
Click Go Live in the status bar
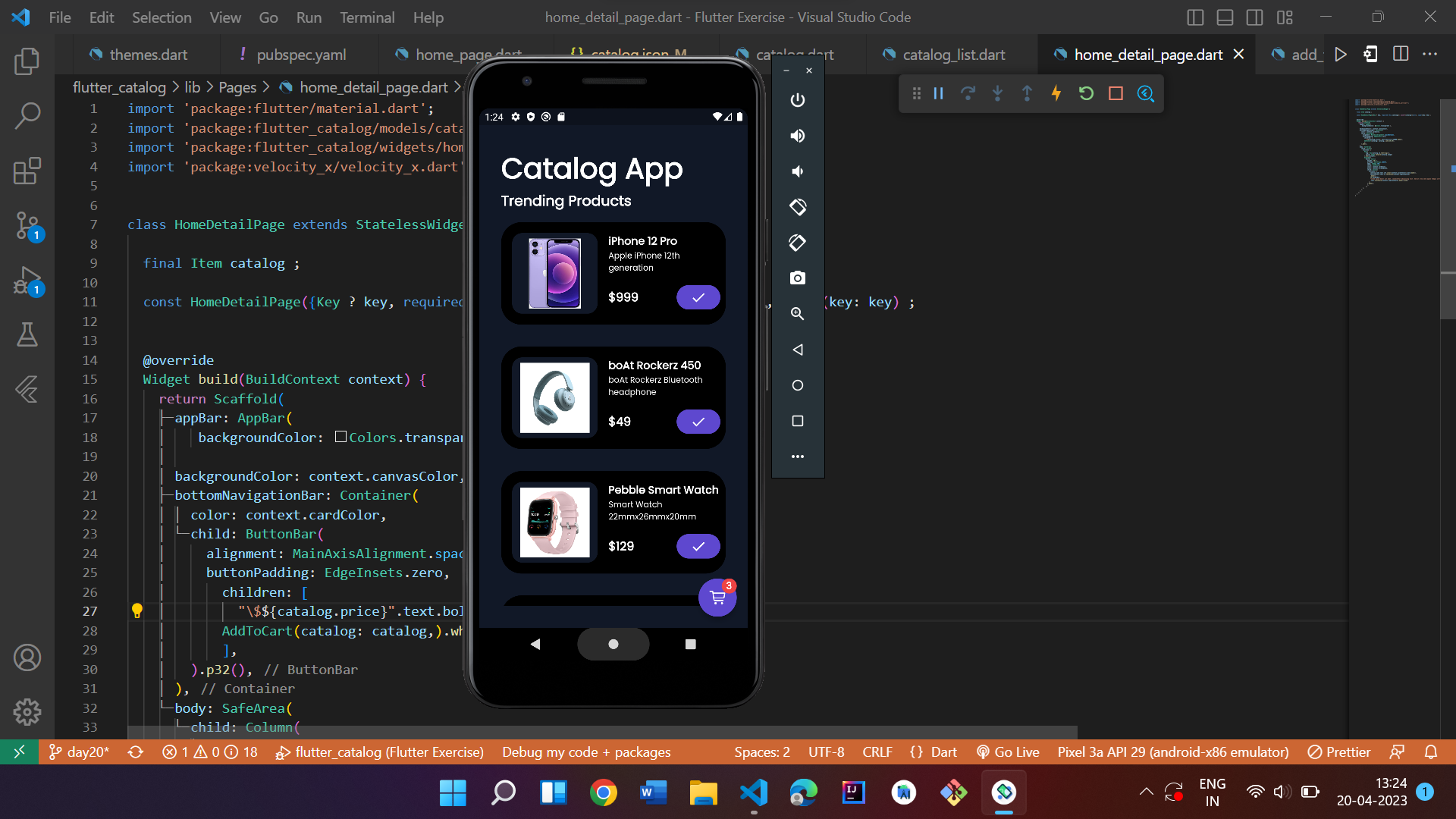coord(1008,752)
